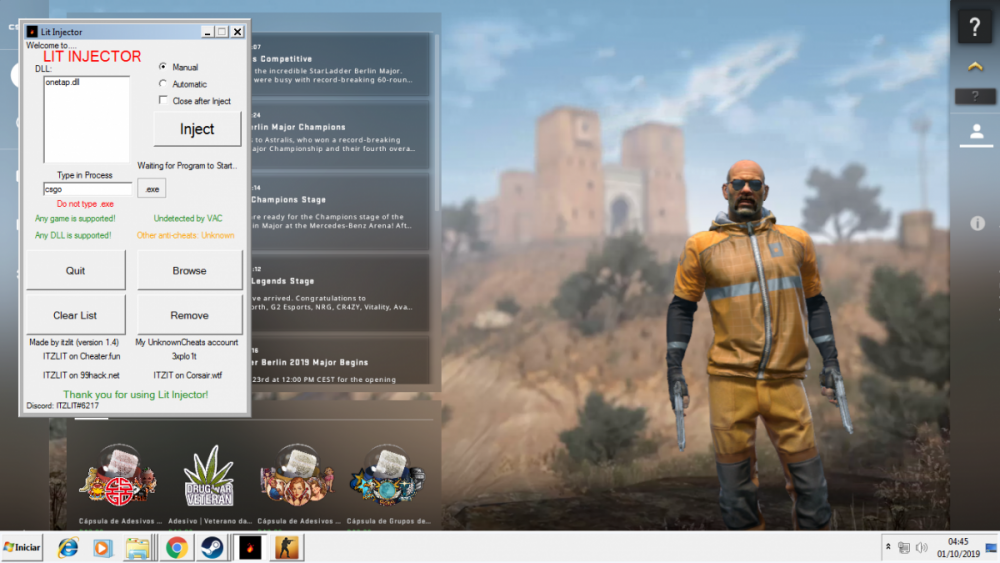Switch to the CS:GO taskbar icon
Screen dimensions: 1000x563
tap(286, 548)
